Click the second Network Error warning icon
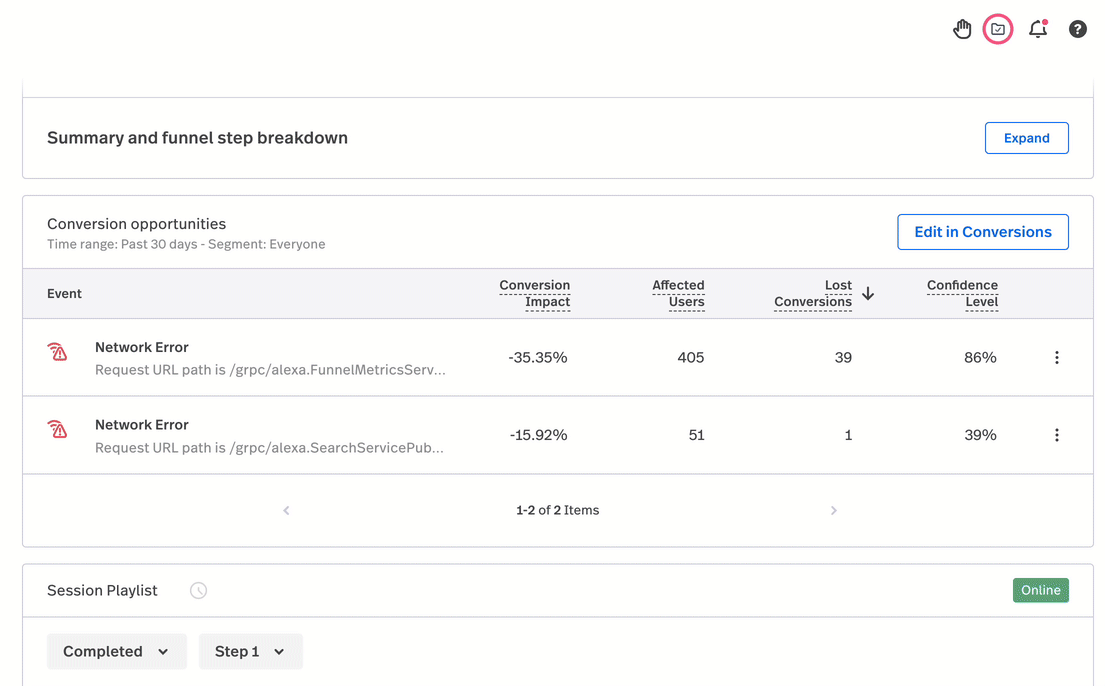Viewport: 1105px width, 686px height. 58,430
